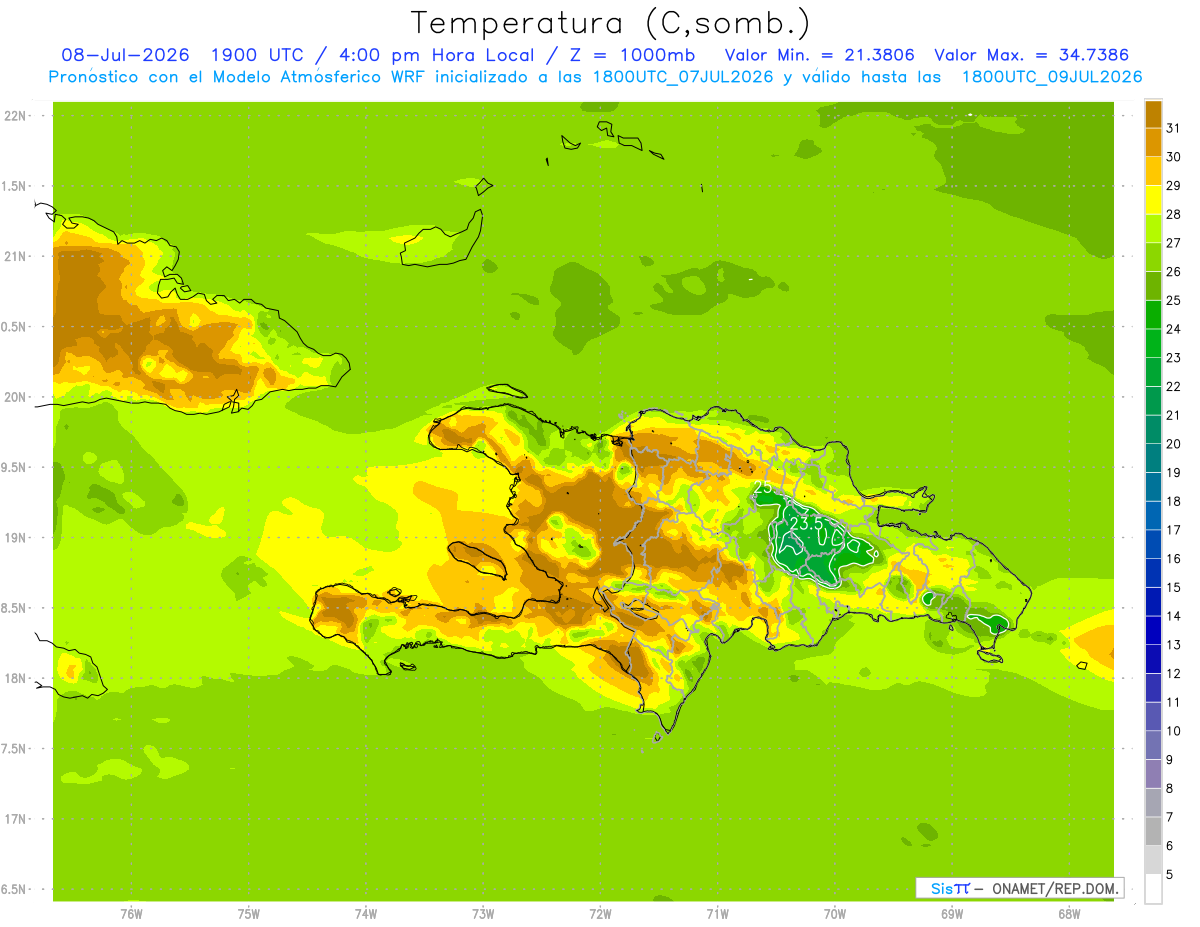Click legend value '28'
1200x927 pixels.
[x=1174, y=214]
